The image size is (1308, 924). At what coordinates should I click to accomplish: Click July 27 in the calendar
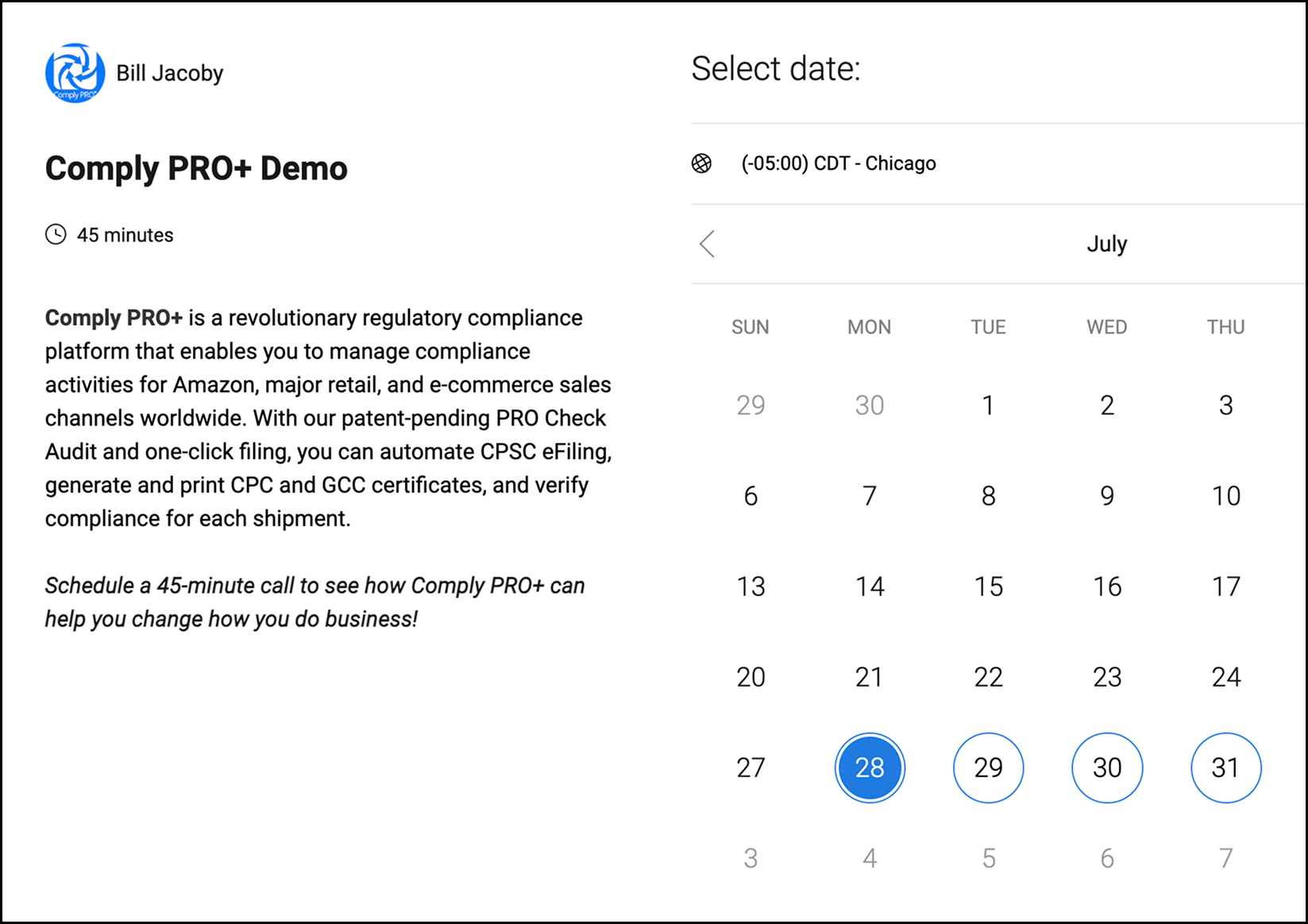(750, 768)
